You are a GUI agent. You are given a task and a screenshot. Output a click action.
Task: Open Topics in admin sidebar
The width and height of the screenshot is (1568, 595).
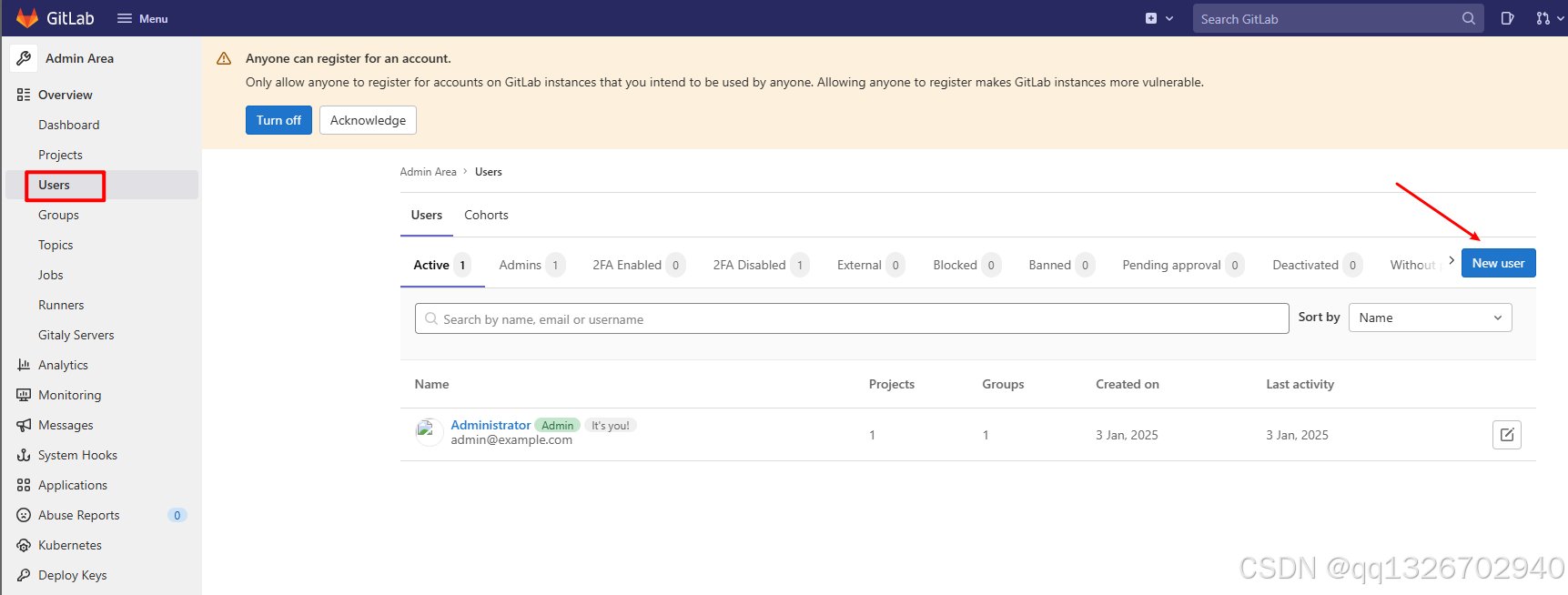56,245
